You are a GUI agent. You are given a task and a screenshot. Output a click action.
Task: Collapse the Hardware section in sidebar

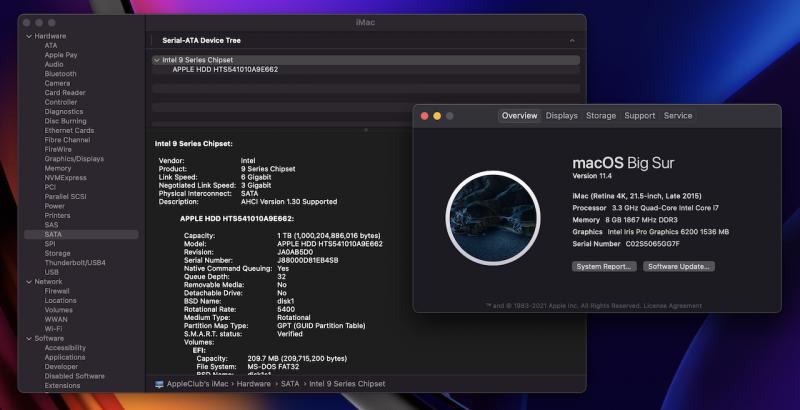click(29, 36)
